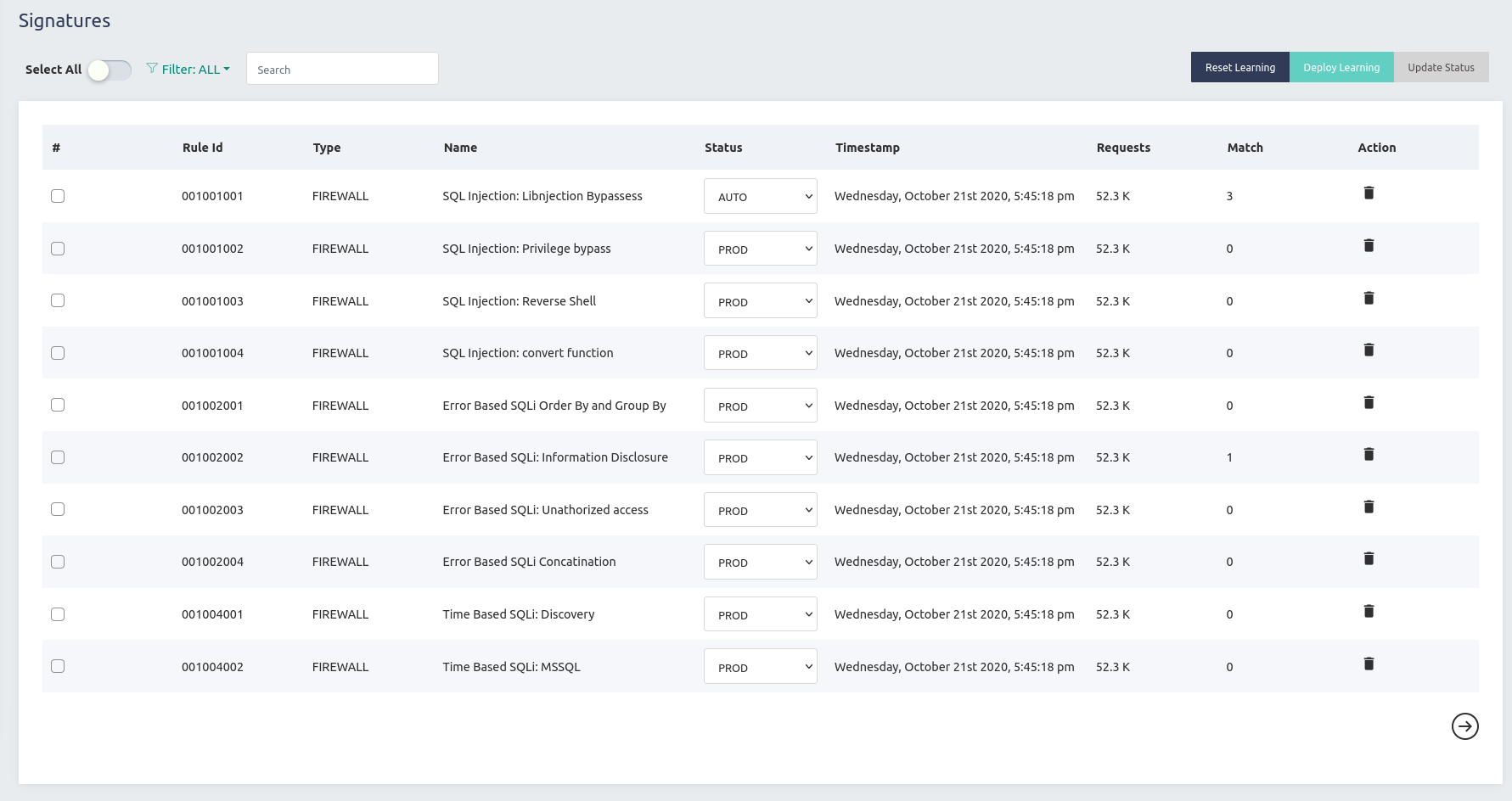Image resolution: width=1512 pixels, height=801 pixels.
Task: Click the Requests column header
Action: (x=1123, y=148)
